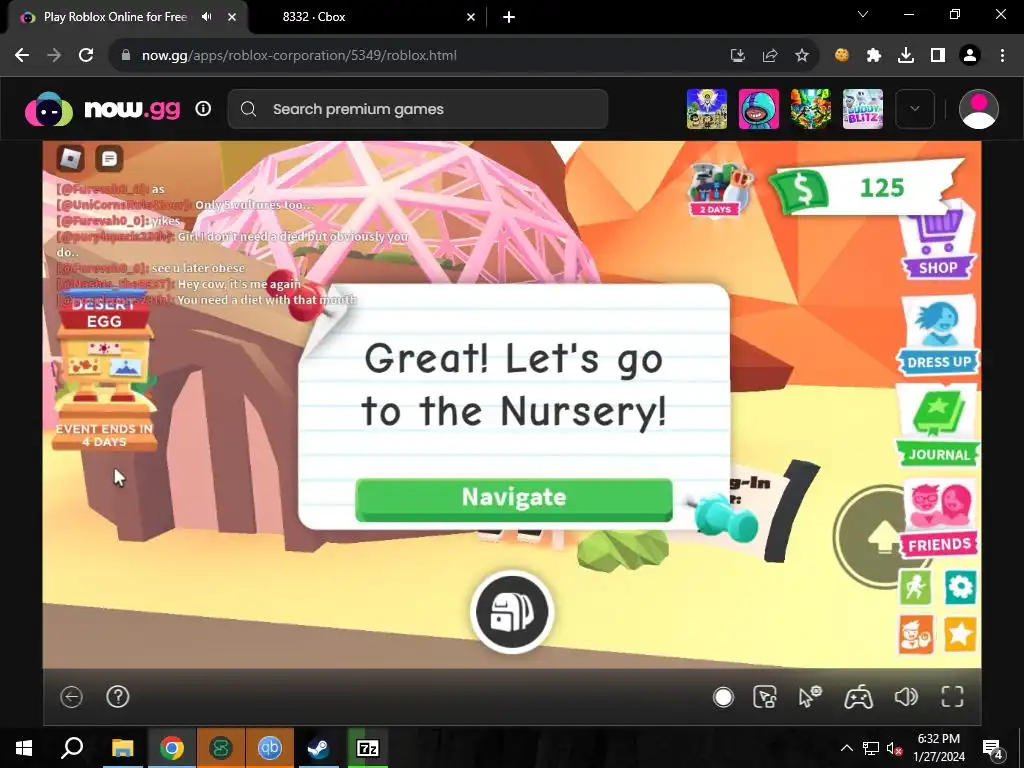Share this page icon in address bar
The width and height of the screenshot is (1024, 768).
pos(770,56)
